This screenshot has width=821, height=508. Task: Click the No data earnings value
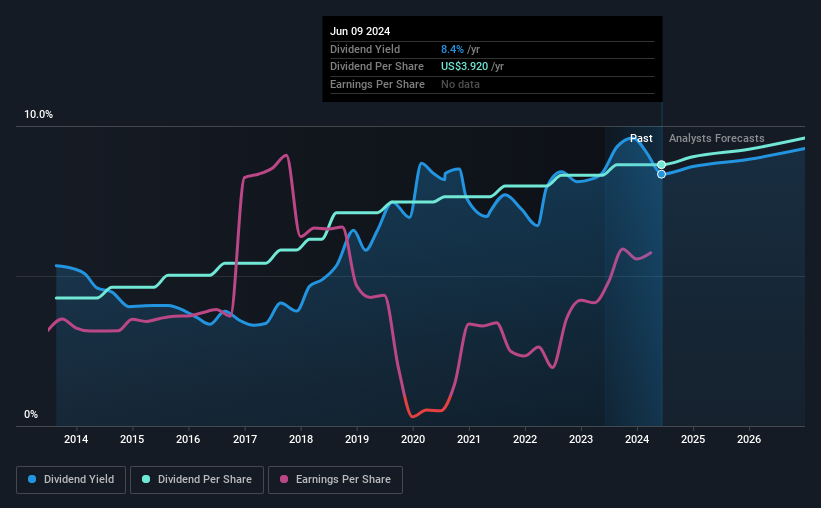(460, 84)
